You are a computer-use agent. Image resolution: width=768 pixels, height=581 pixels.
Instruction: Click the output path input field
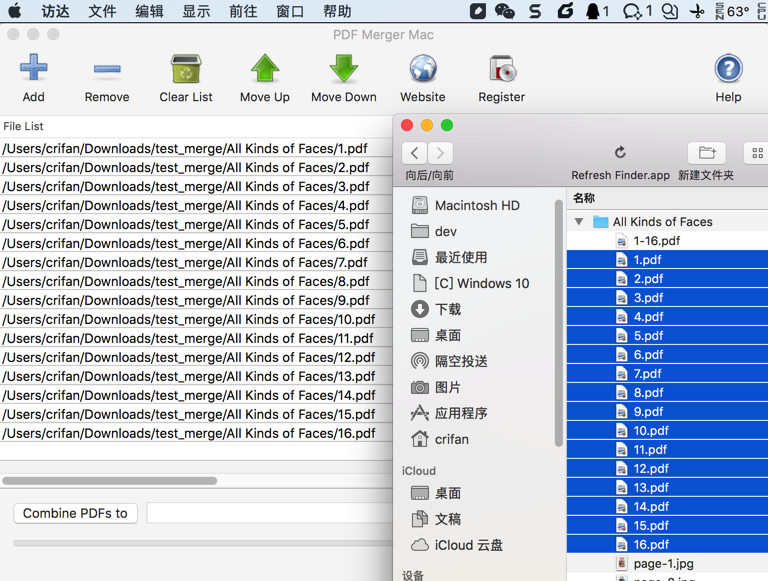pos(269,513)
